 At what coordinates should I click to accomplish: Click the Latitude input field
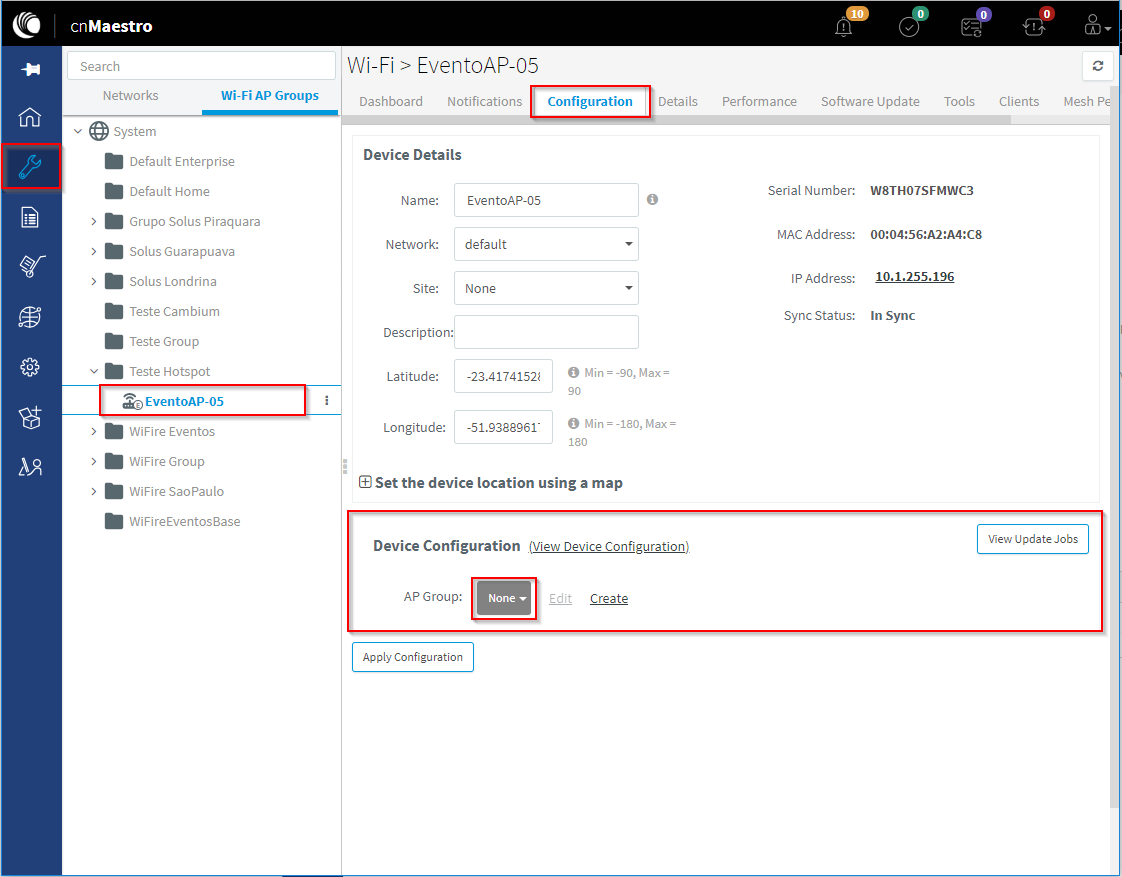coord(503,376)
